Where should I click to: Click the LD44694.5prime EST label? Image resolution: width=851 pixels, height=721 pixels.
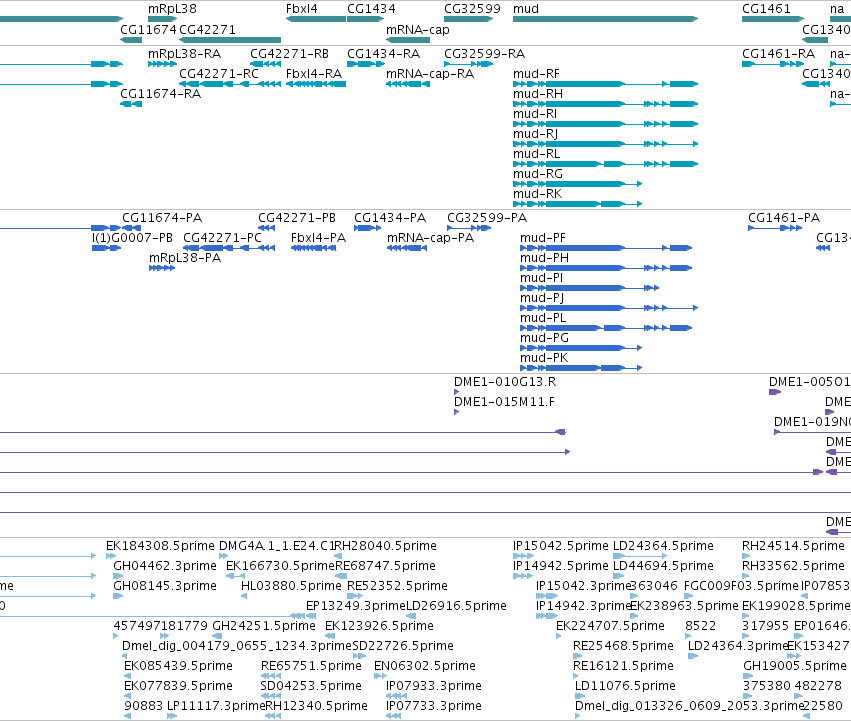[x=663, y=566]
